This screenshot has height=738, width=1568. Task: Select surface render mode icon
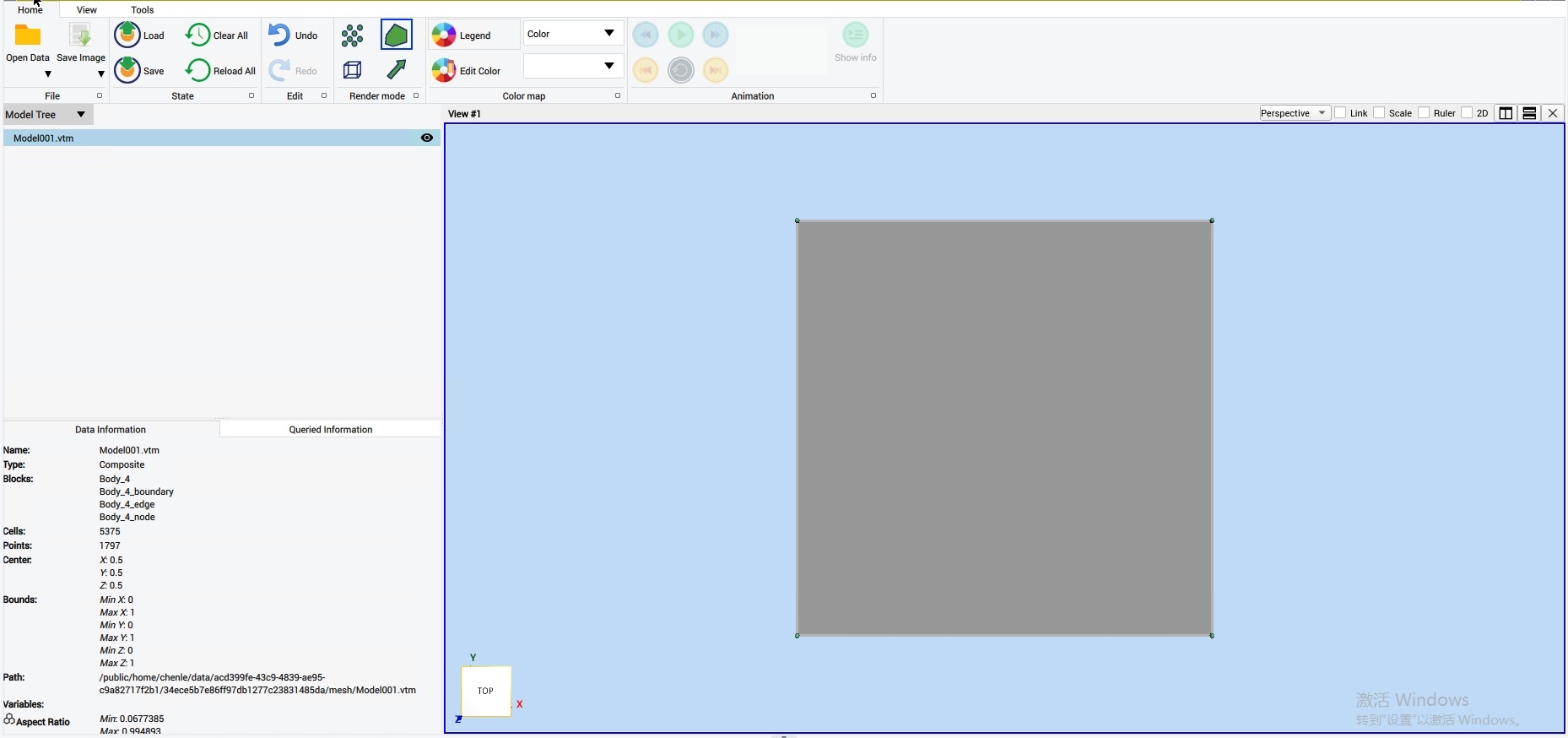point(396,35)
